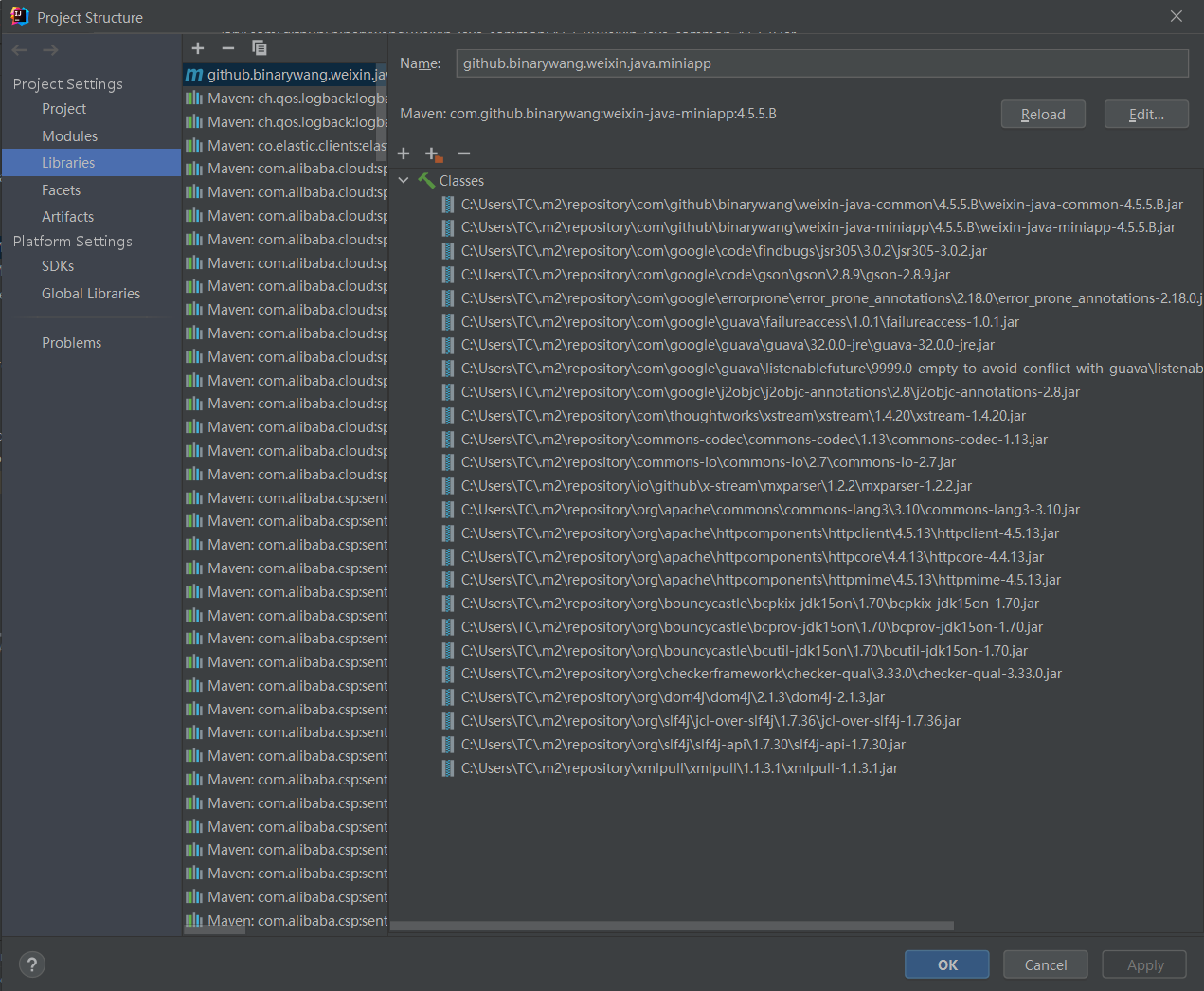This screenshot has height=991, width=1204.
Task: Open Global Libraries settings
Action: tap(91, 294)
